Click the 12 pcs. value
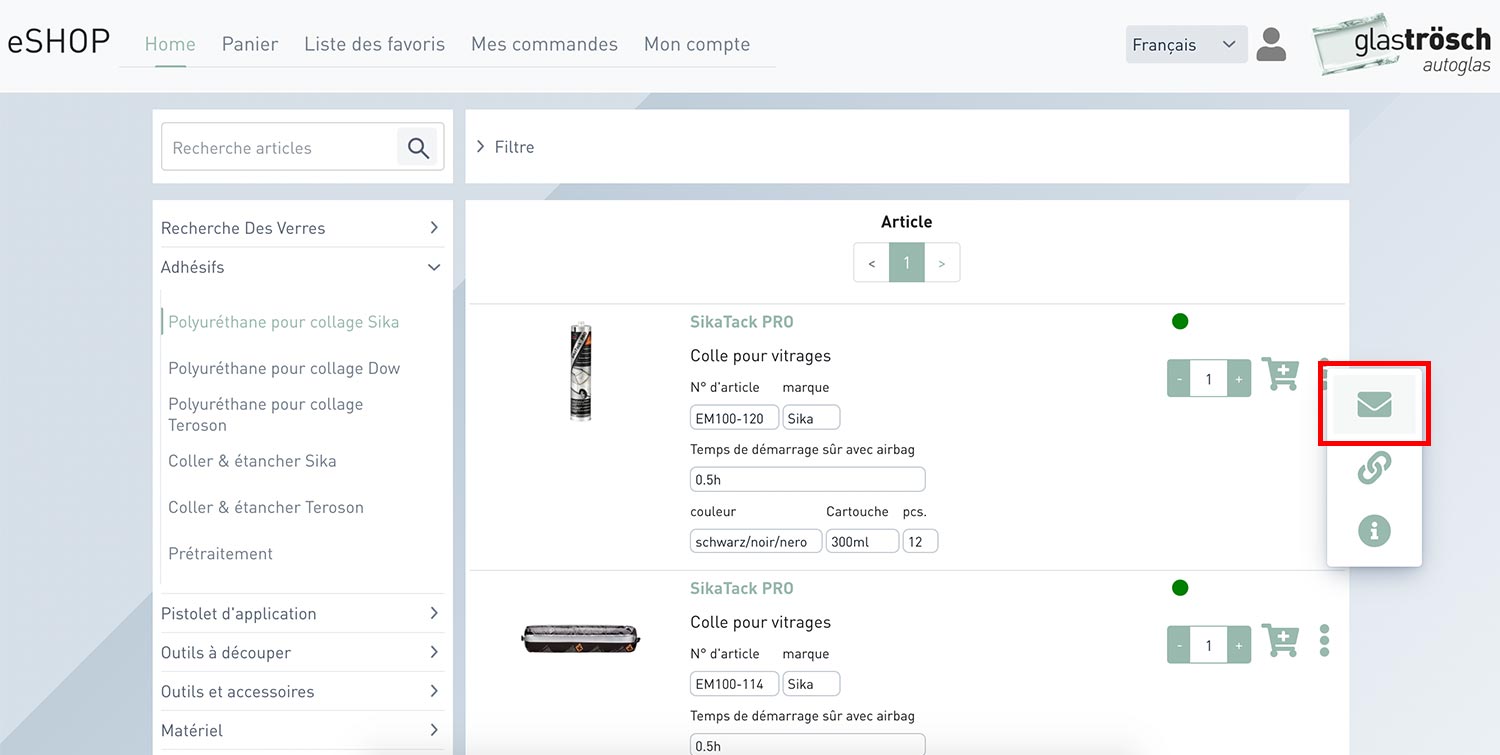Image resolution: width=1500 pixels, height=755 pixels. coord(920,541)
